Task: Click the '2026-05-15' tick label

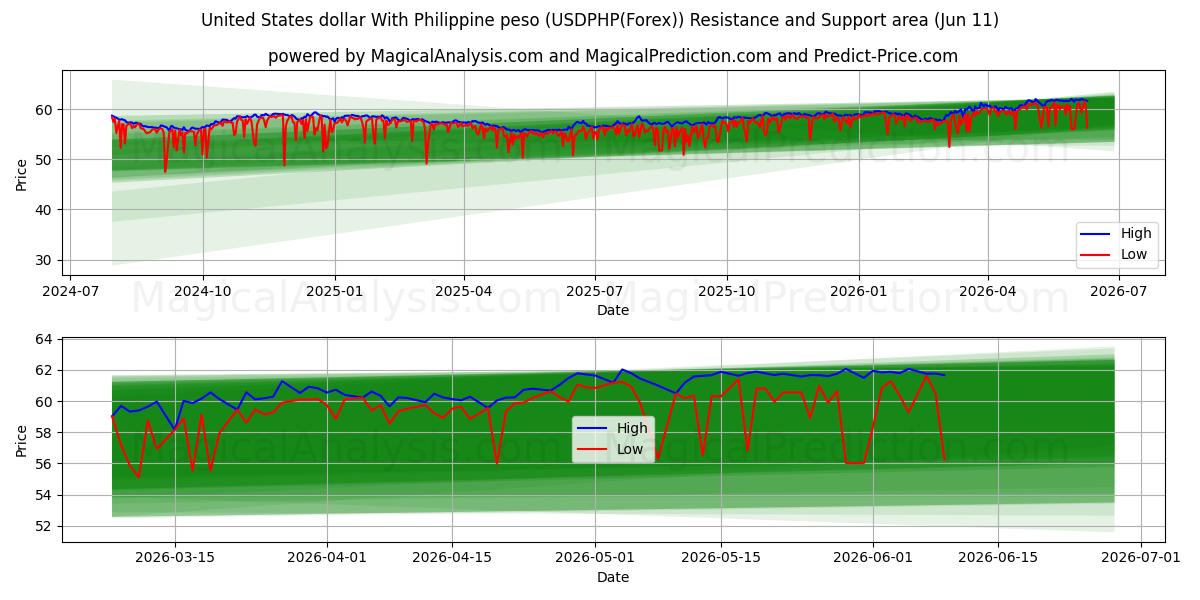Action: coord(721,557)
